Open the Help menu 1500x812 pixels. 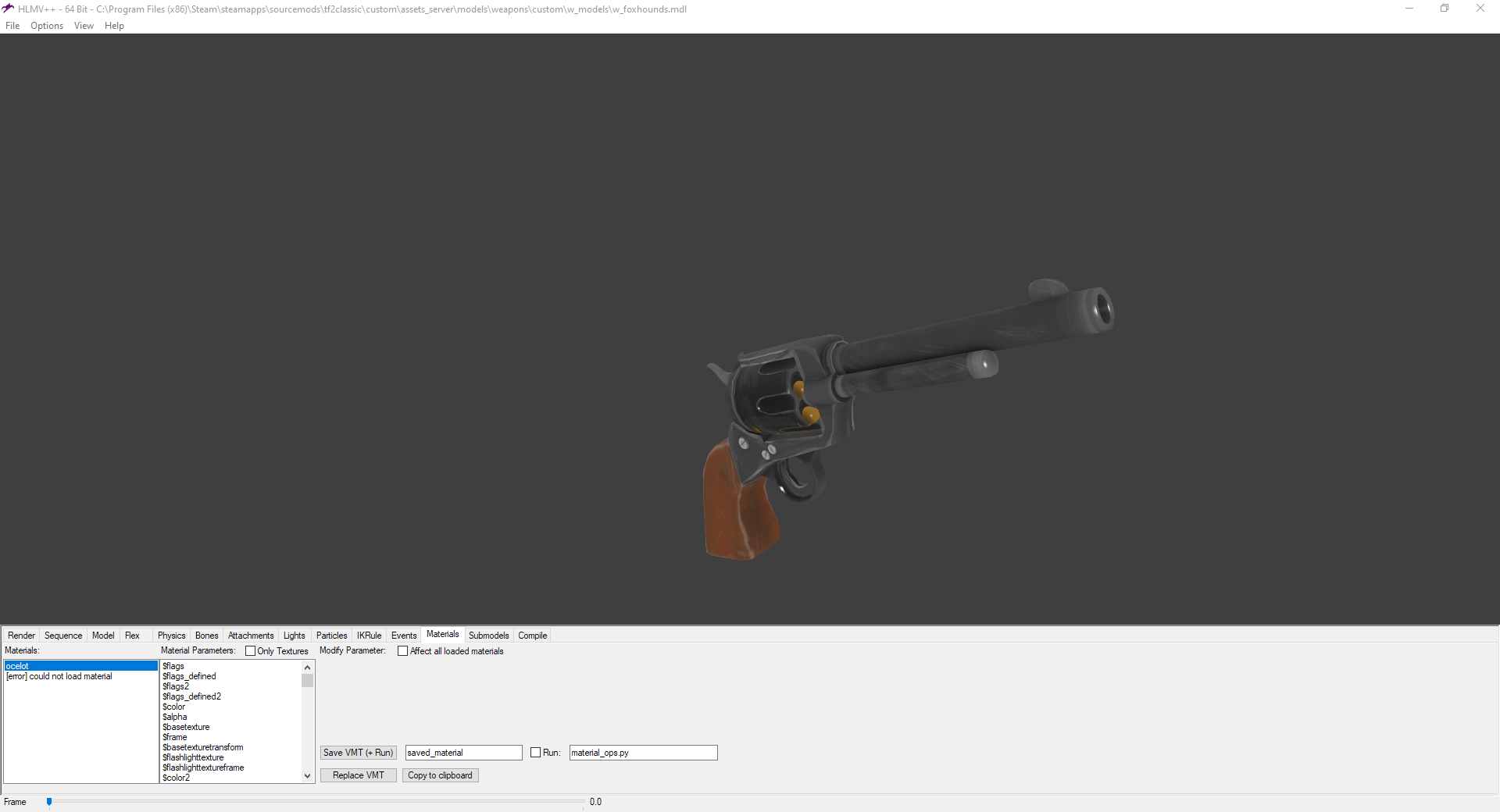click(114, 26)
